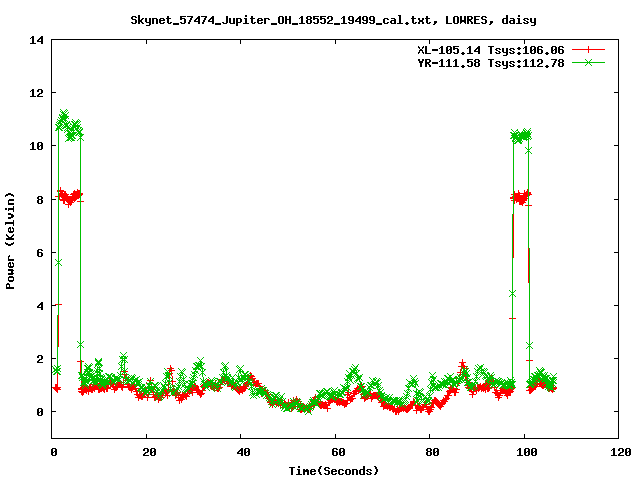Click the y-axis tick label 8

tap(40, 200)
